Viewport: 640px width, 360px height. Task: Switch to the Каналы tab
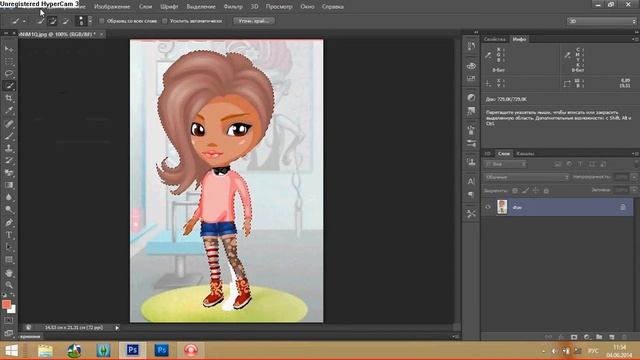(x=525, y=153)
